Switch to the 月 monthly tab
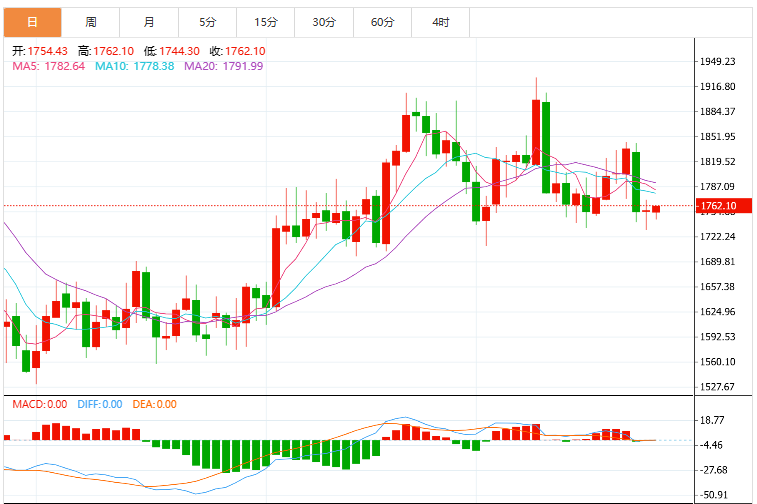The image size is (757, 504). coord(149,22)
